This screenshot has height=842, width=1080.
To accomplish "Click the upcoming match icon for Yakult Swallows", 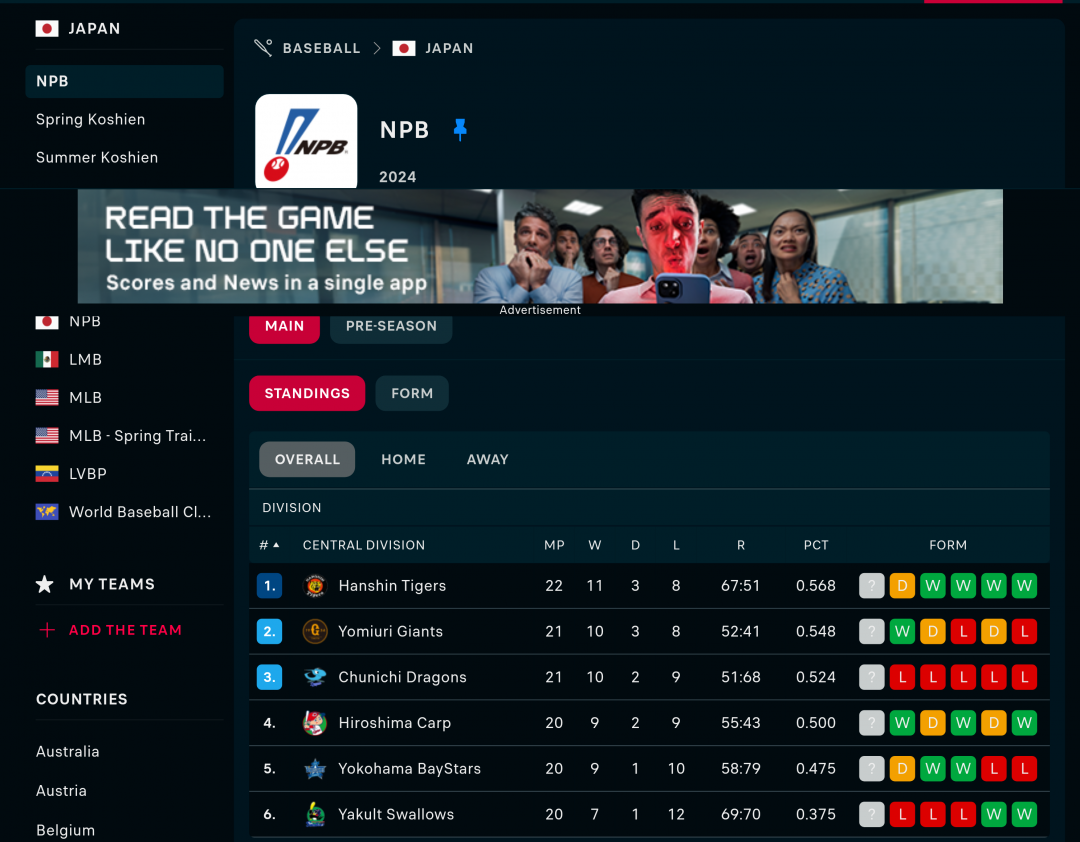I will pos(871,814).
